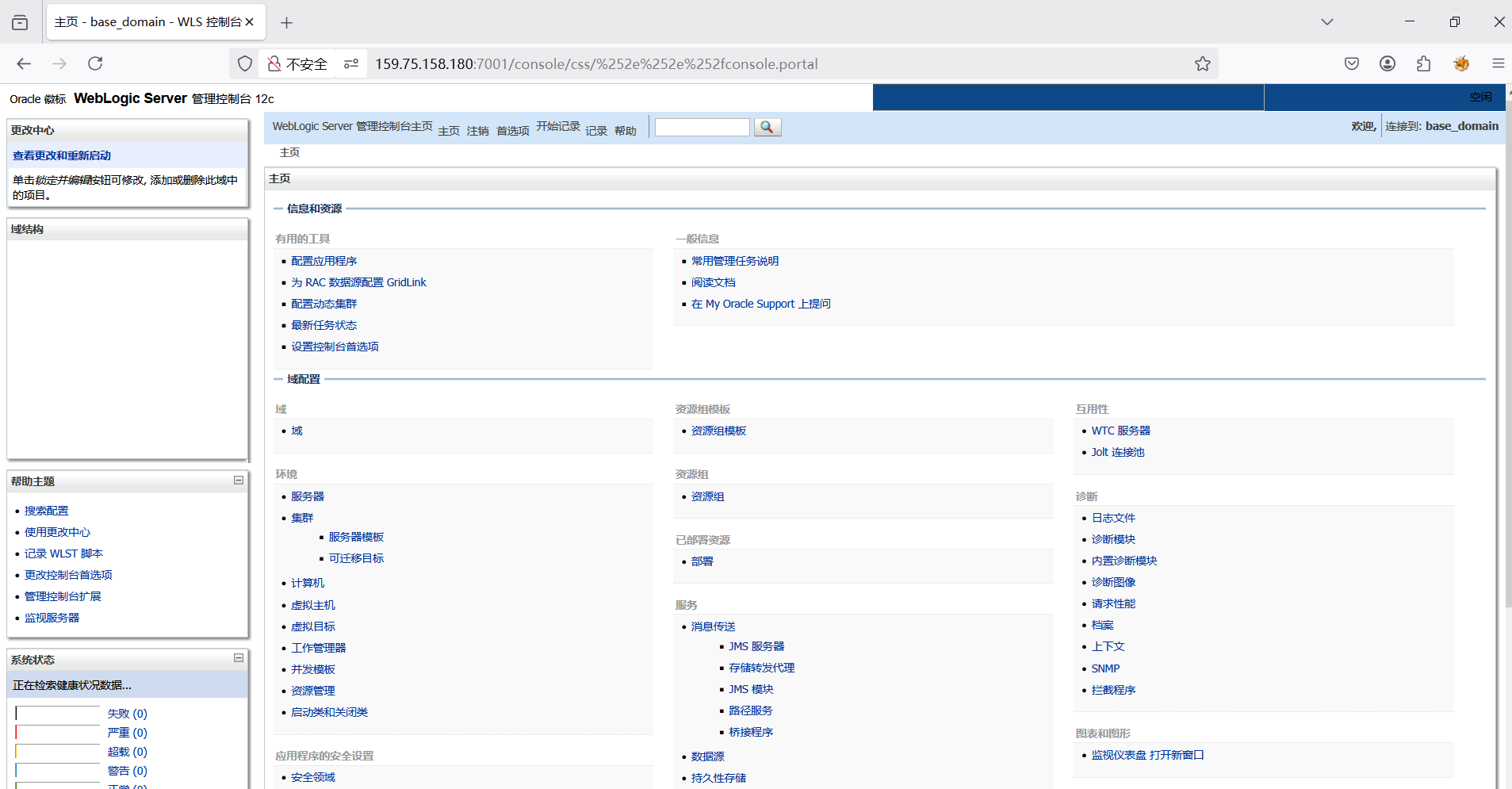Image resolution: width=1512 pixels, height=789 pixels.
Task: Open the tracking protection shield icon
Action: [x=245, y=63]
